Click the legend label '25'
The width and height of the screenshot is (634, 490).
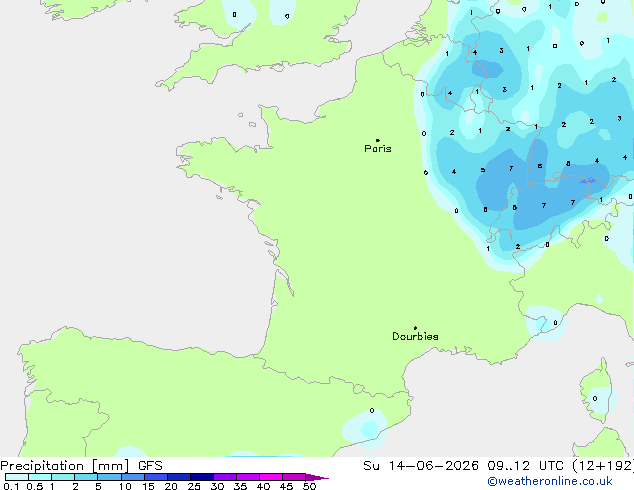coord(194,486)
